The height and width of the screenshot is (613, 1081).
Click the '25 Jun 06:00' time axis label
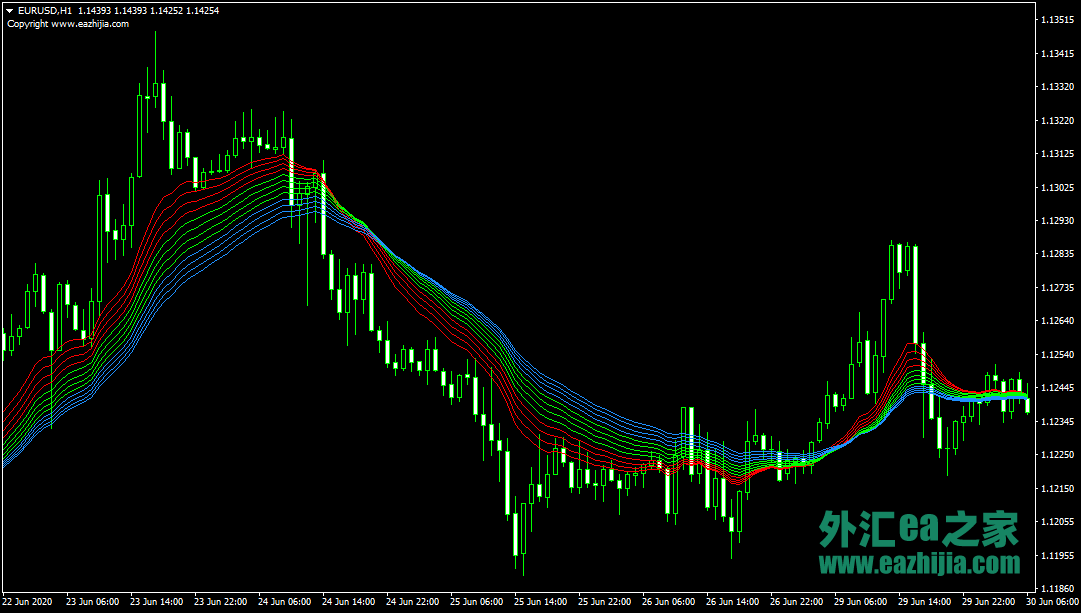coord(477,602)
